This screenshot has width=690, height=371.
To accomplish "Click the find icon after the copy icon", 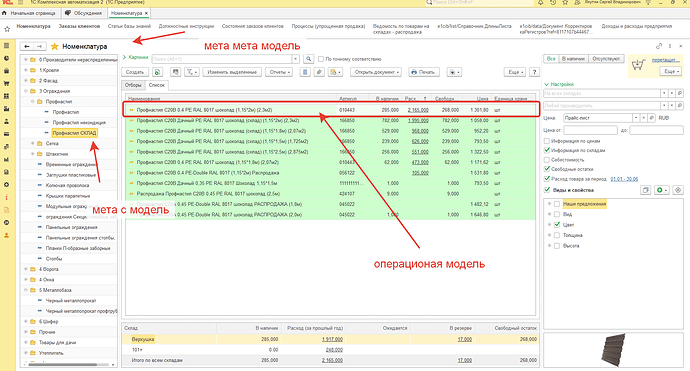I will 175,72.
